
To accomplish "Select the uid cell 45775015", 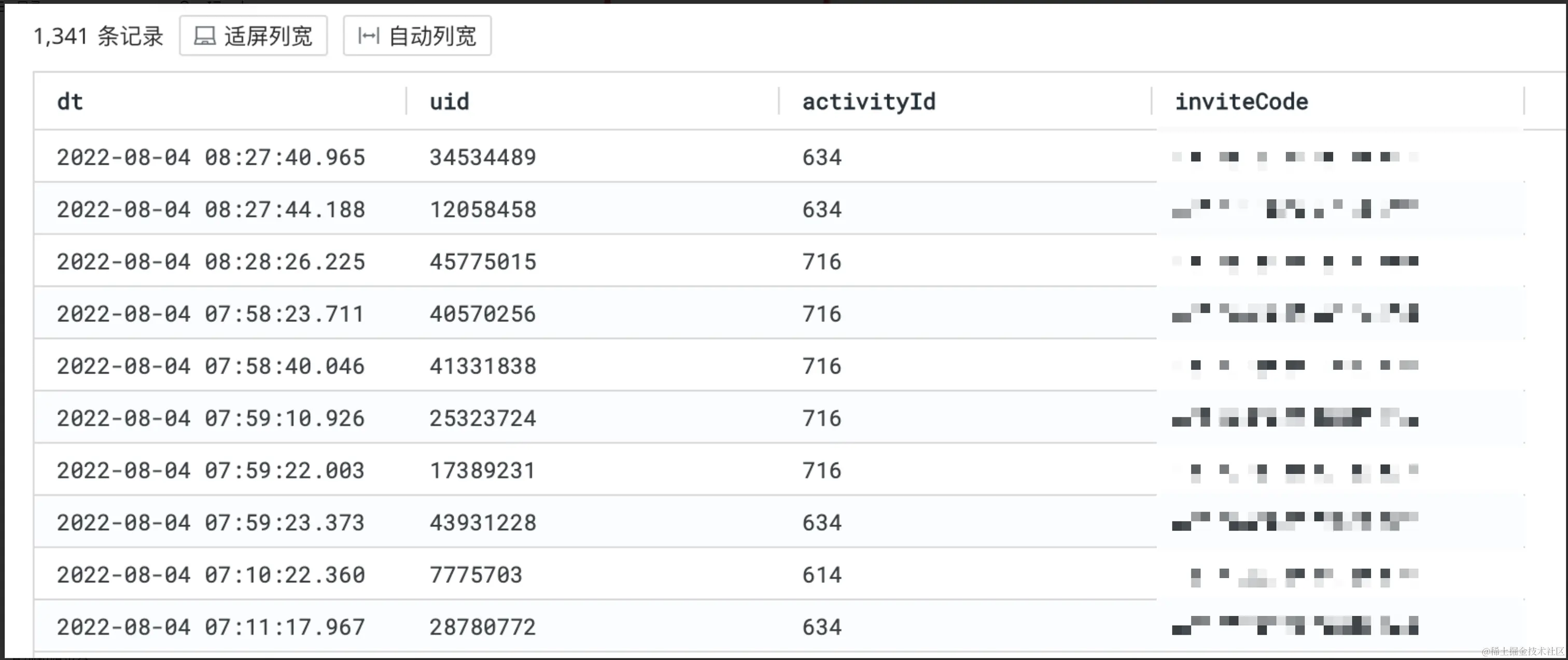I will 483,262.
